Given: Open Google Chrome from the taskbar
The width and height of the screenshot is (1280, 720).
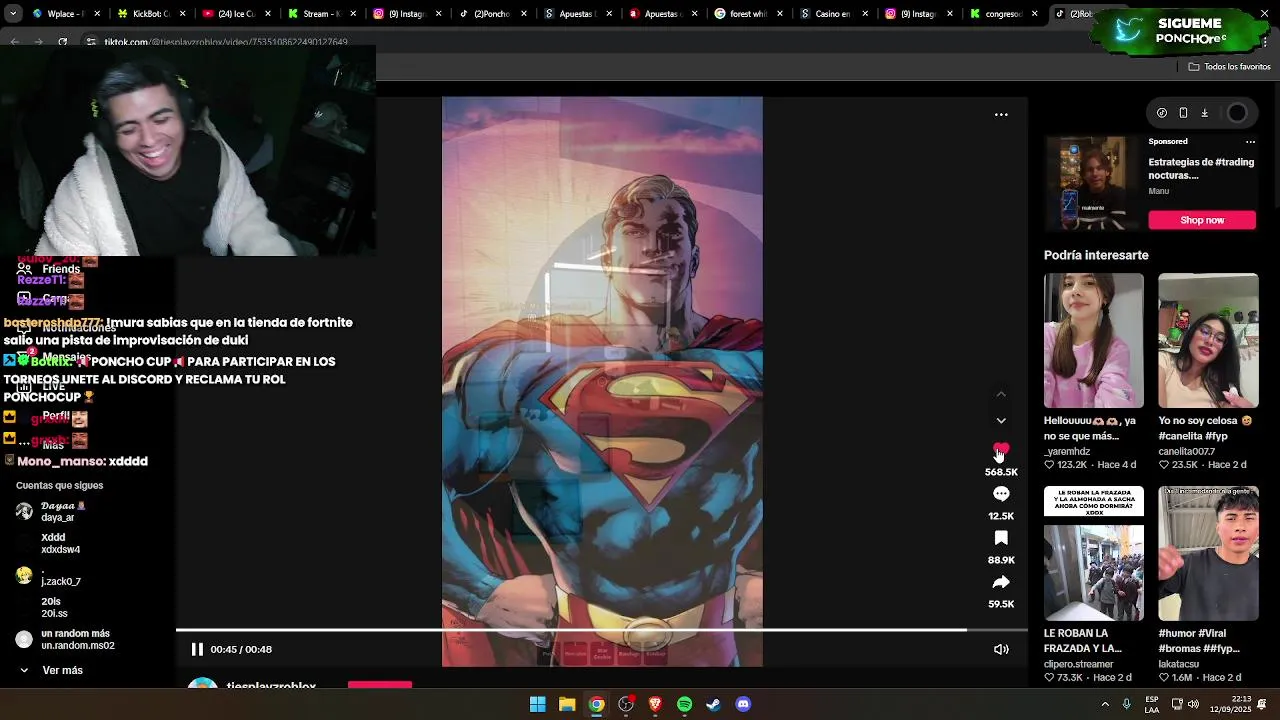Looking at the screenshot, I should [x=596, y=704].
